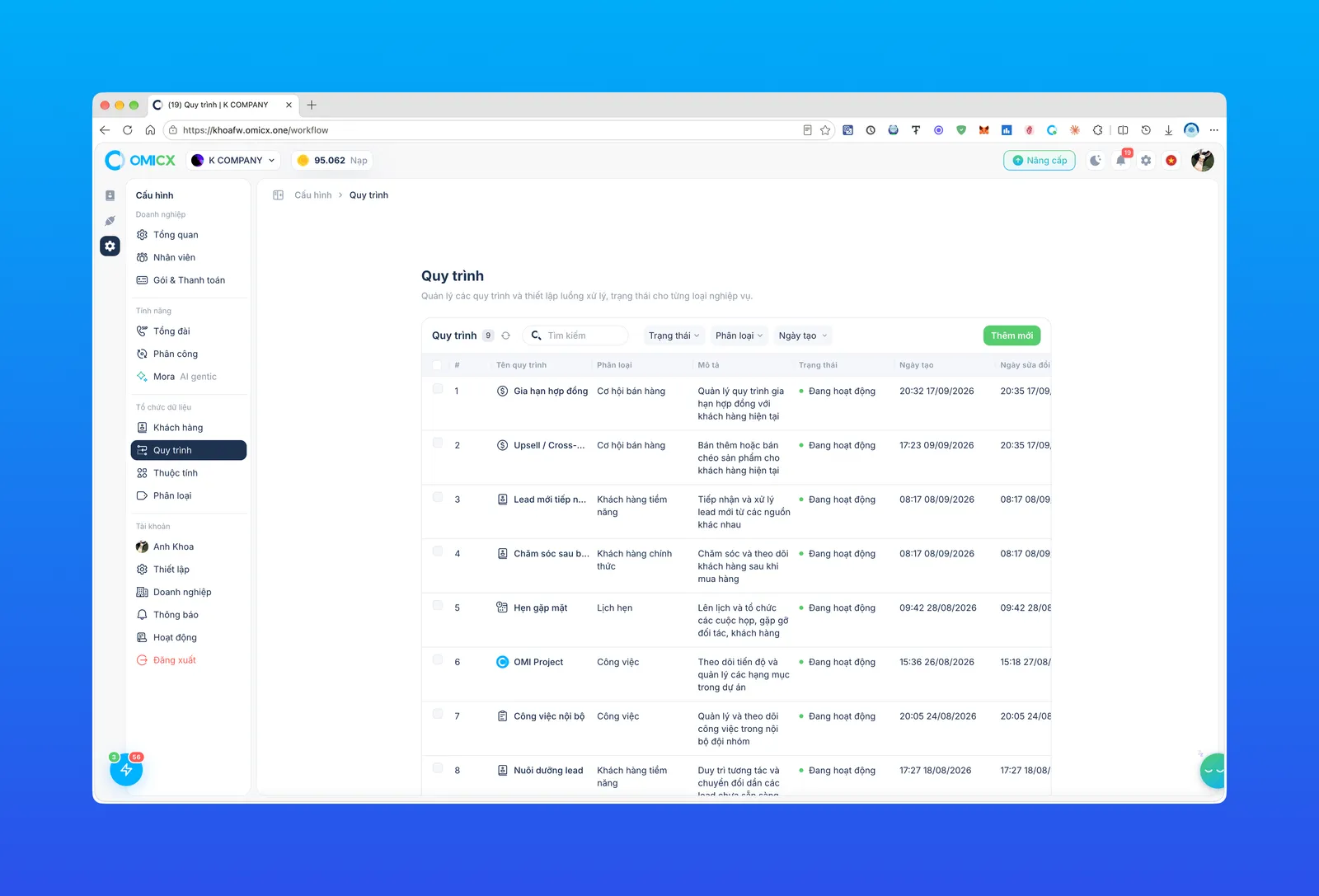Tick the checkbox for Gia hạn hợp đồng row
1319x896 pixels.
click(438, 389)
